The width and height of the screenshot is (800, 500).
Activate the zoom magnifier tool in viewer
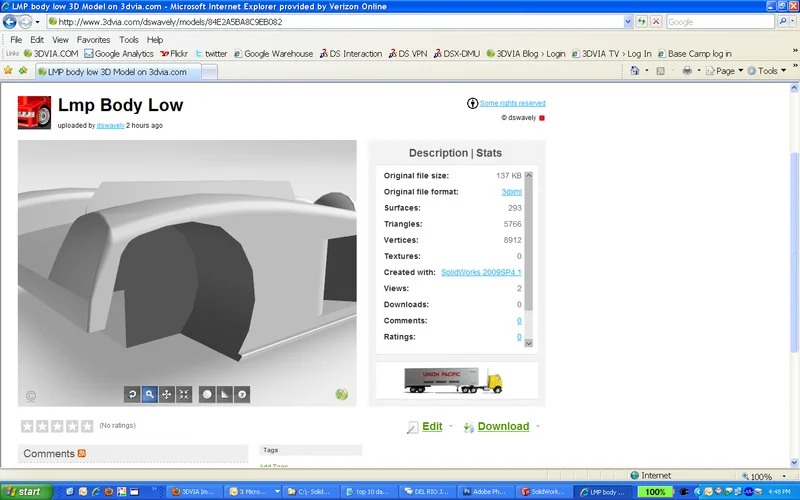[x=149, y=395]
